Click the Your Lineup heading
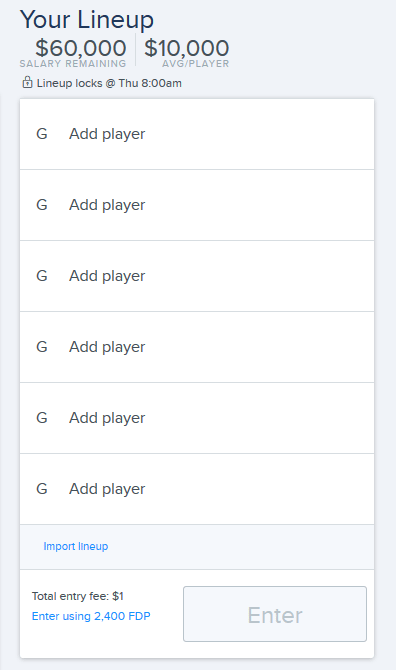396x670 pixels. (87, 20)
